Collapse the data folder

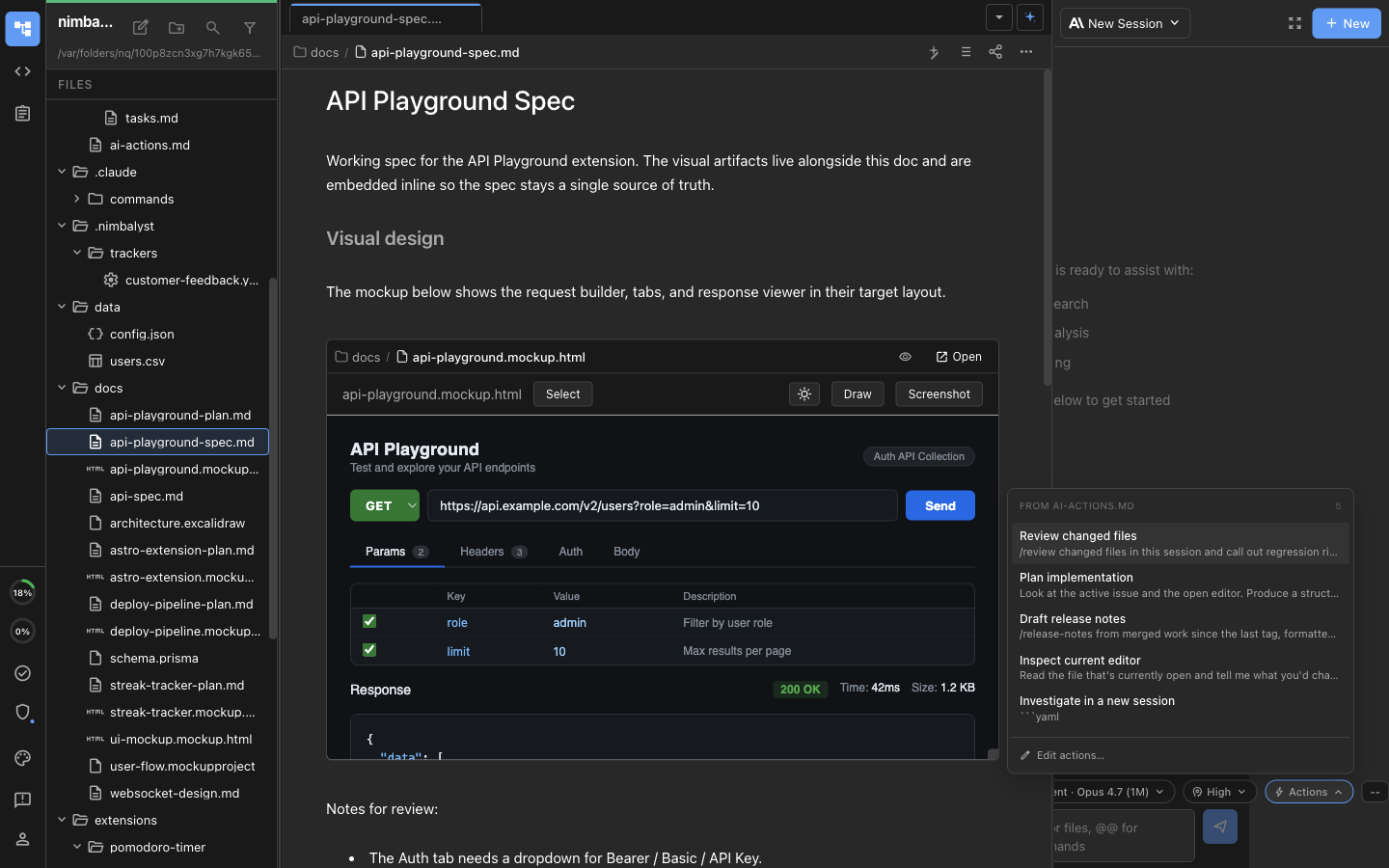coord(62,307)
